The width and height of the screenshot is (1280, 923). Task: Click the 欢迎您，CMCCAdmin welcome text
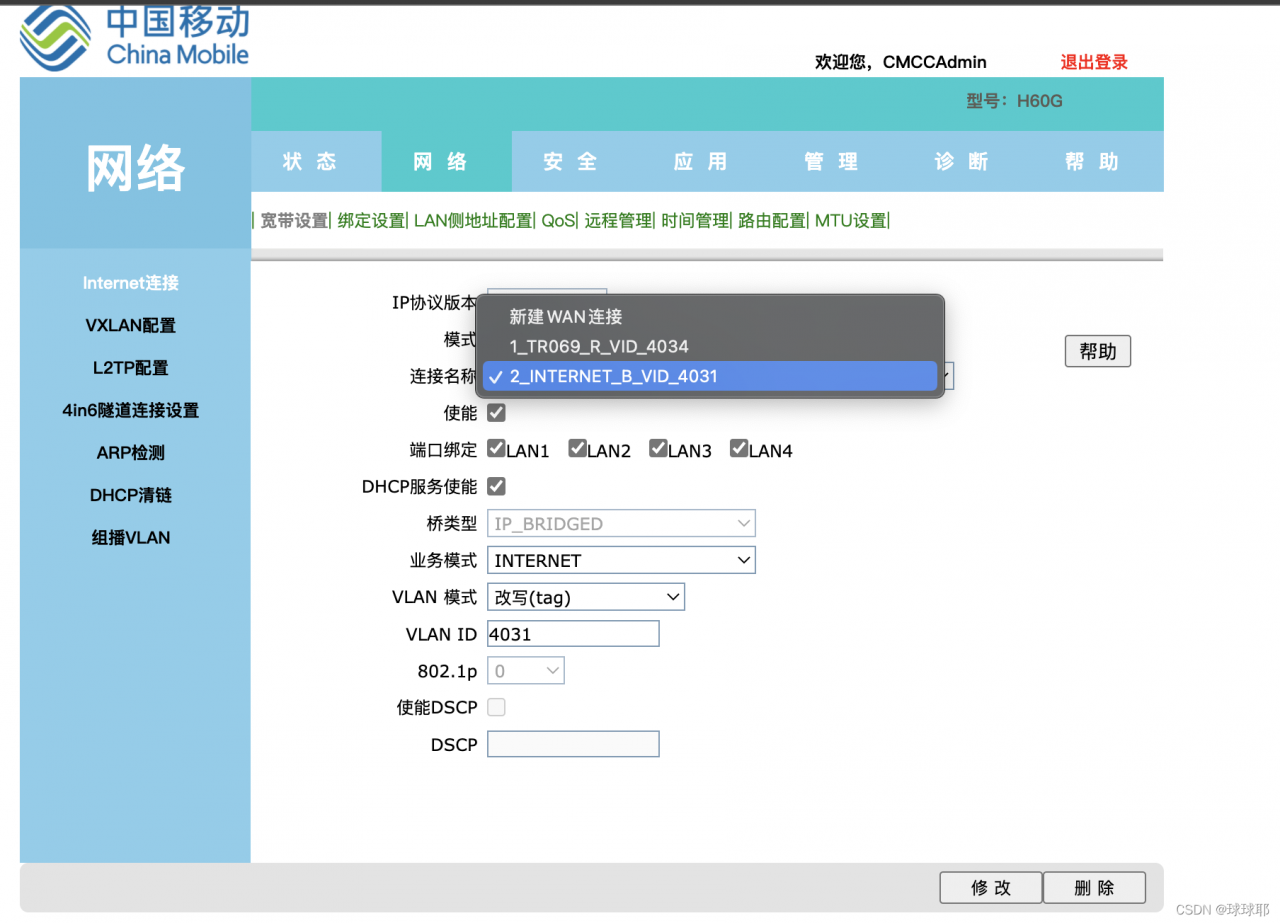[x=901, y=62]
